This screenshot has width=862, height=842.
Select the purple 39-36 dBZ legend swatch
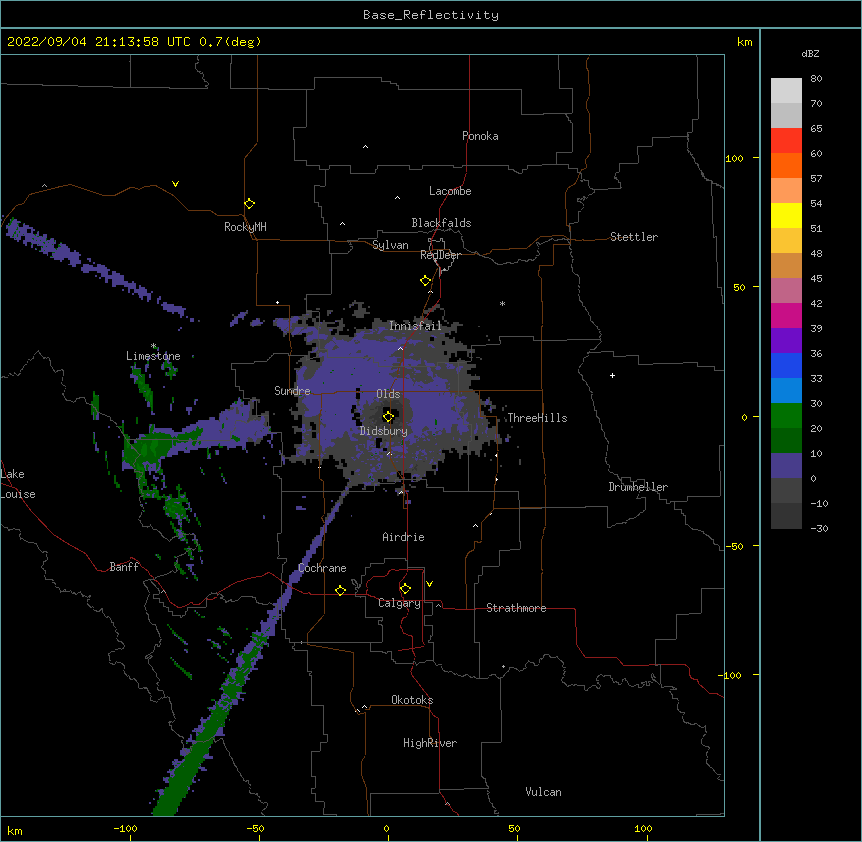(x=786, y=340)
